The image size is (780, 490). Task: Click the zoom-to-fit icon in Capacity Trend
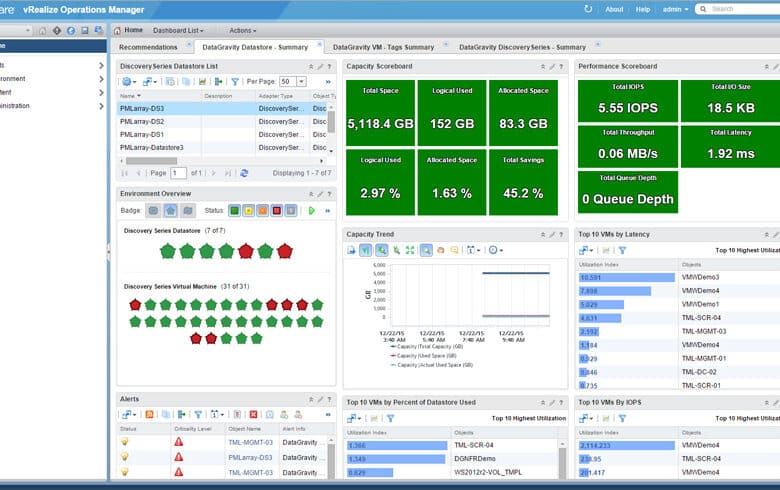410,250
